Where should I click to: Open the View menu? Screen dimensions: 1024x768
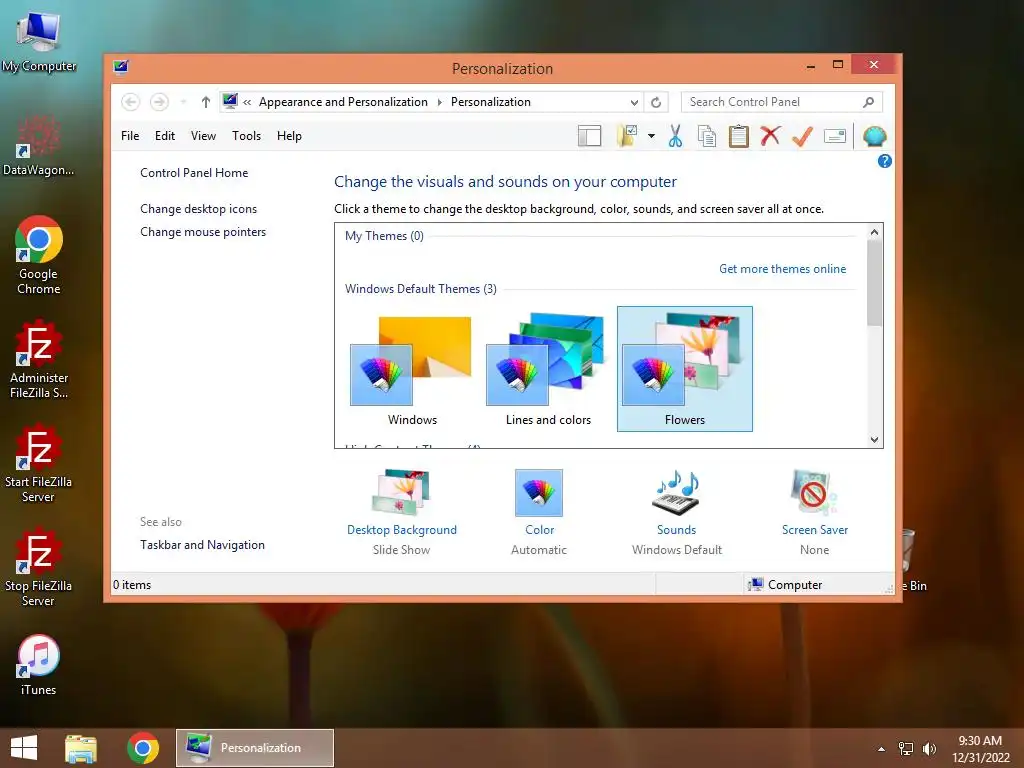click(x=203, y=136)
